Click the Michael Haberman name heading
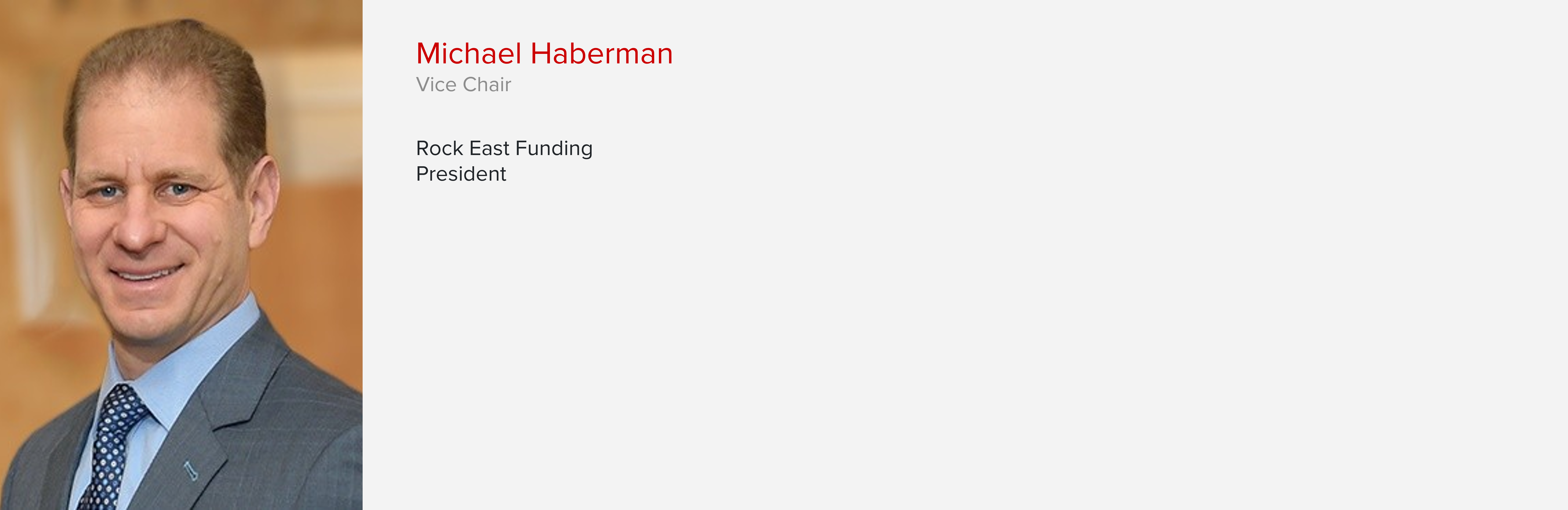This screenshot has width=1568, height=510. (544, 54)
